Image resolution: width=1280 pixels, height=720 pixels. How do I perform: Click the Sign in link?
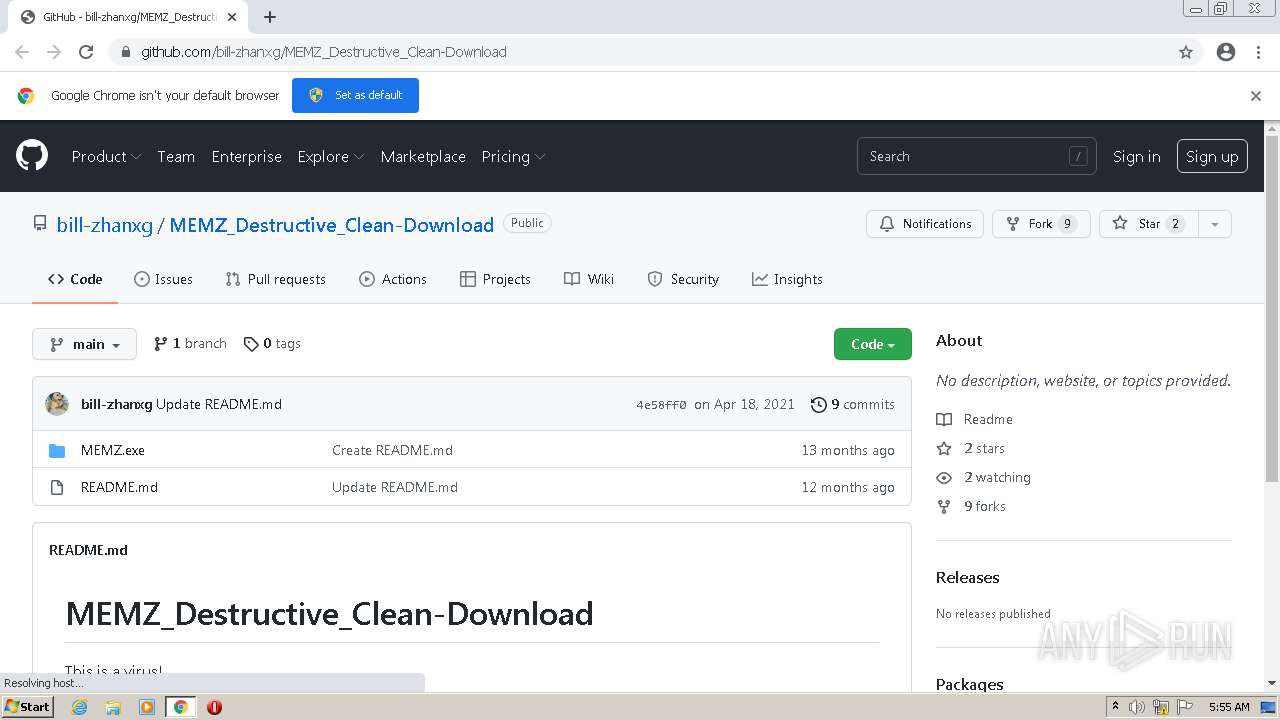(x=1137, y=157)
